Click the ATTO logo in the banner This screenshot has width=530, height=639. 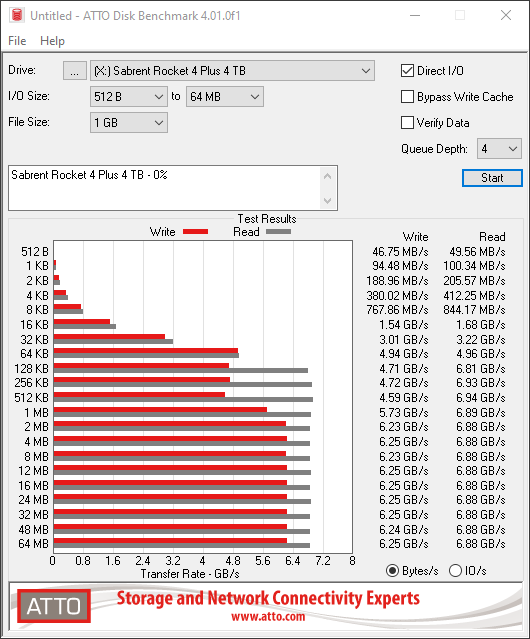click(54, 606)
